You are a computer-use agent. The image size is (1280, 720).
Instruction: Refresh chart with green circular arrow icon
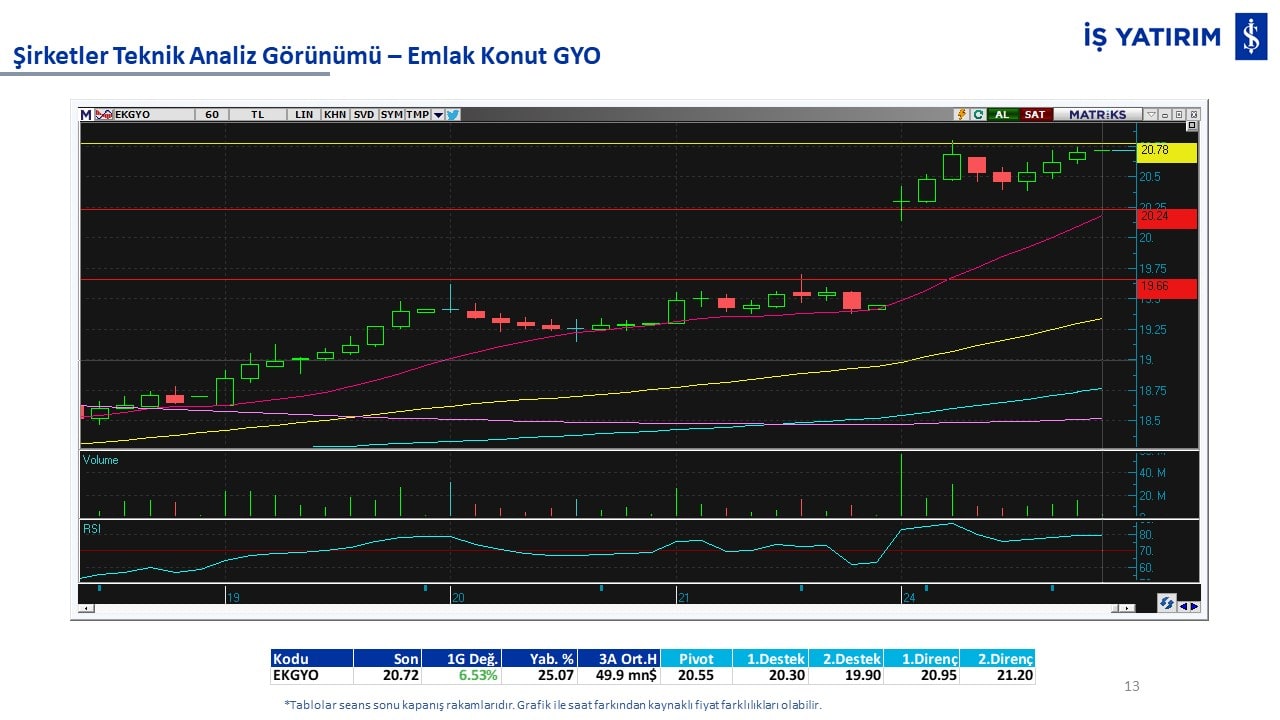pos(978,115)
